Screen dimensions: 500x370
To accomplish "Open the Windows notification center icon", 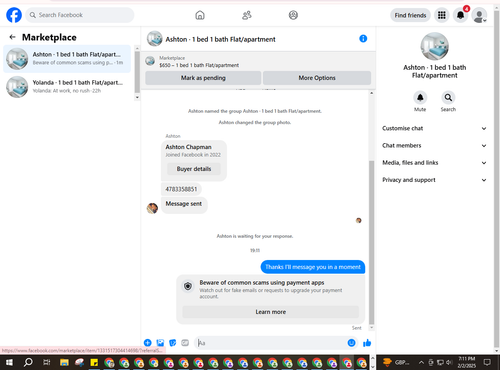I will 487,362.
